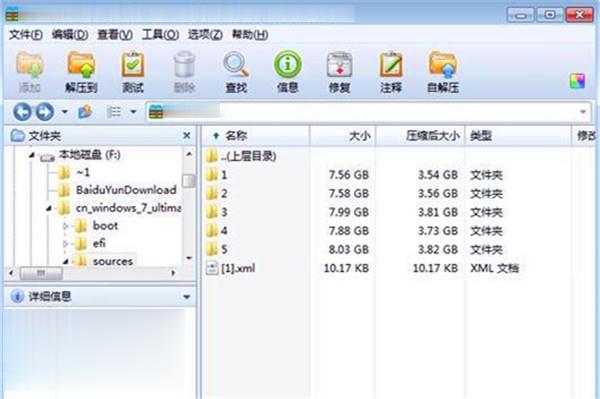Open navigation history dropdown arrow
This screenshot has height=399, width=600.
[65, 112]
